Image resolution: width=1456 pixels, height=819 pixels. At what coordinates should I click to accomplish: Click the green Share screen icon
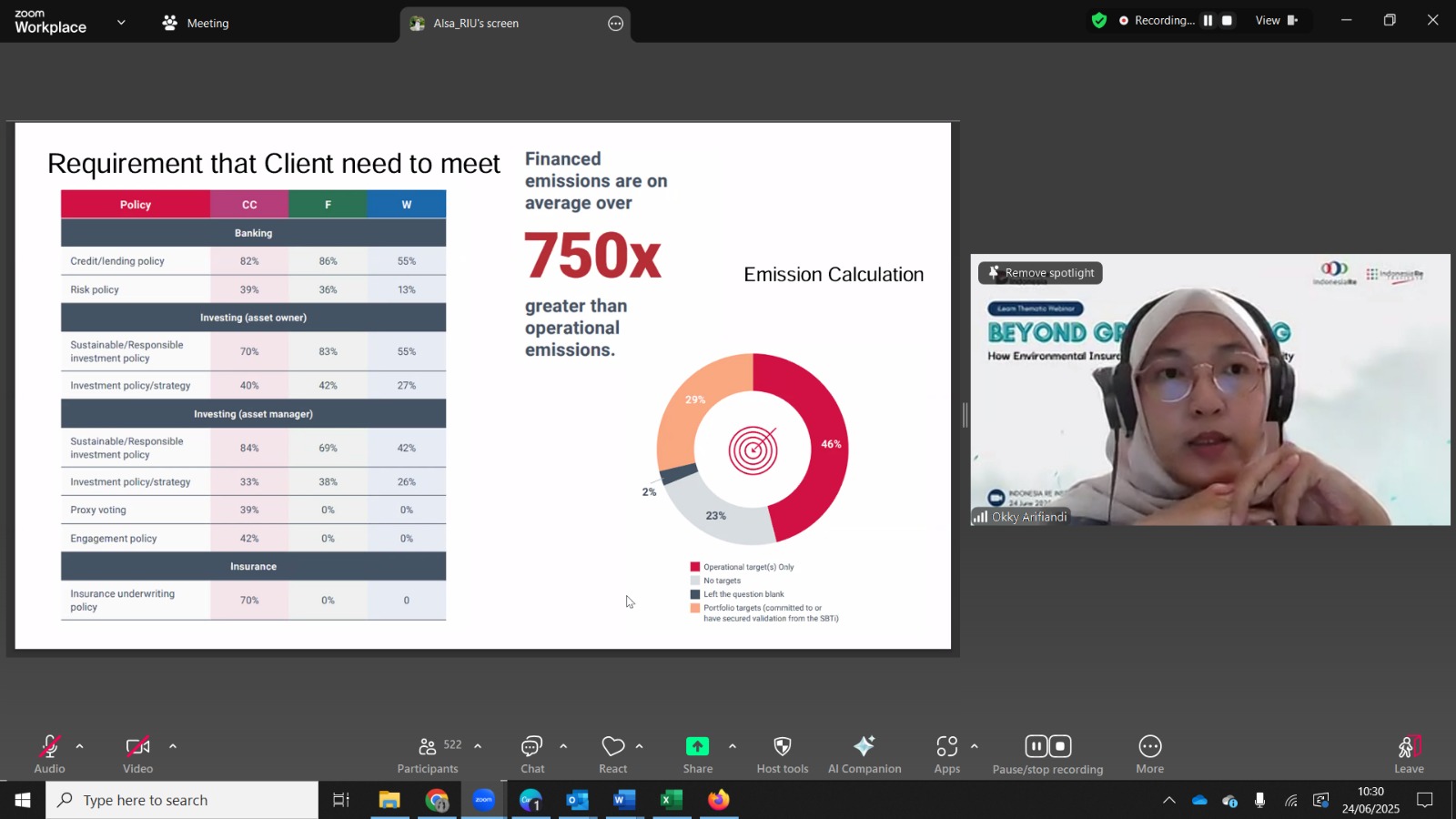pyautogui.click(x=697, y=746)
